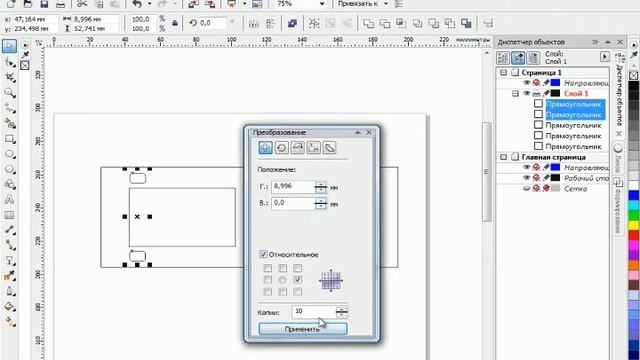Open the Skew tab in Transformation docker

pos(329,147)
